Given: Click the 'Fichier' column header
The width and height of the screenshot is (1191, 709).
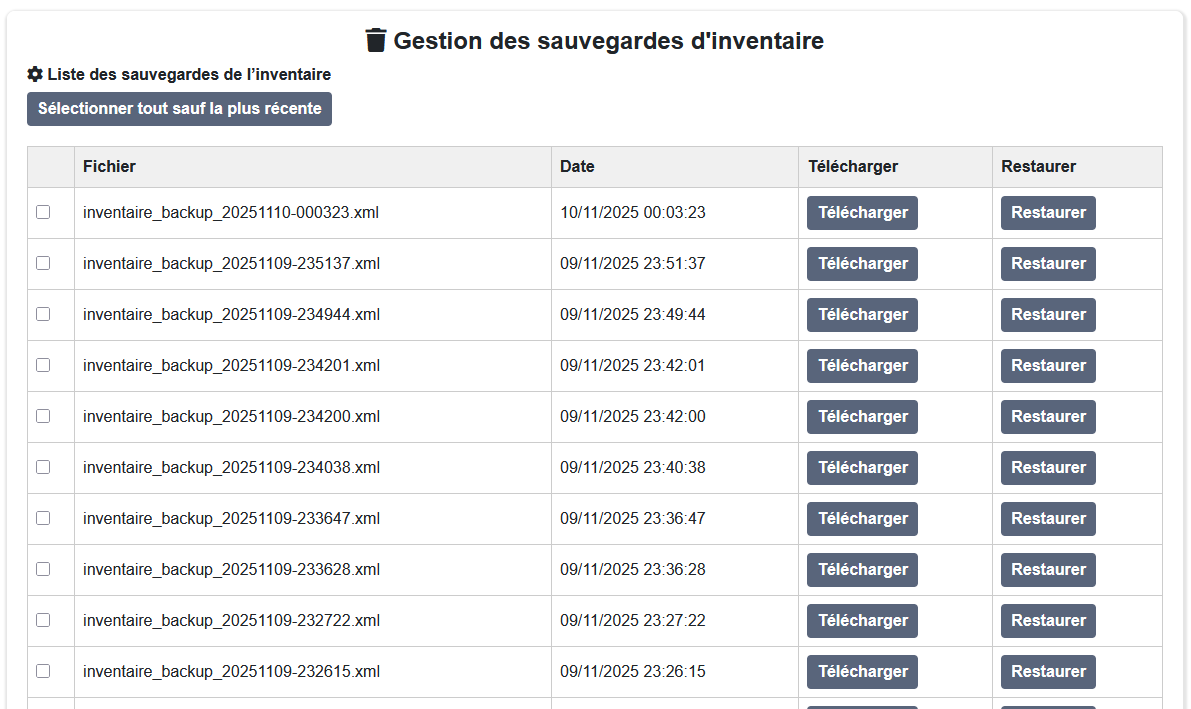Looking at the screenshot, I should point(109,166).
